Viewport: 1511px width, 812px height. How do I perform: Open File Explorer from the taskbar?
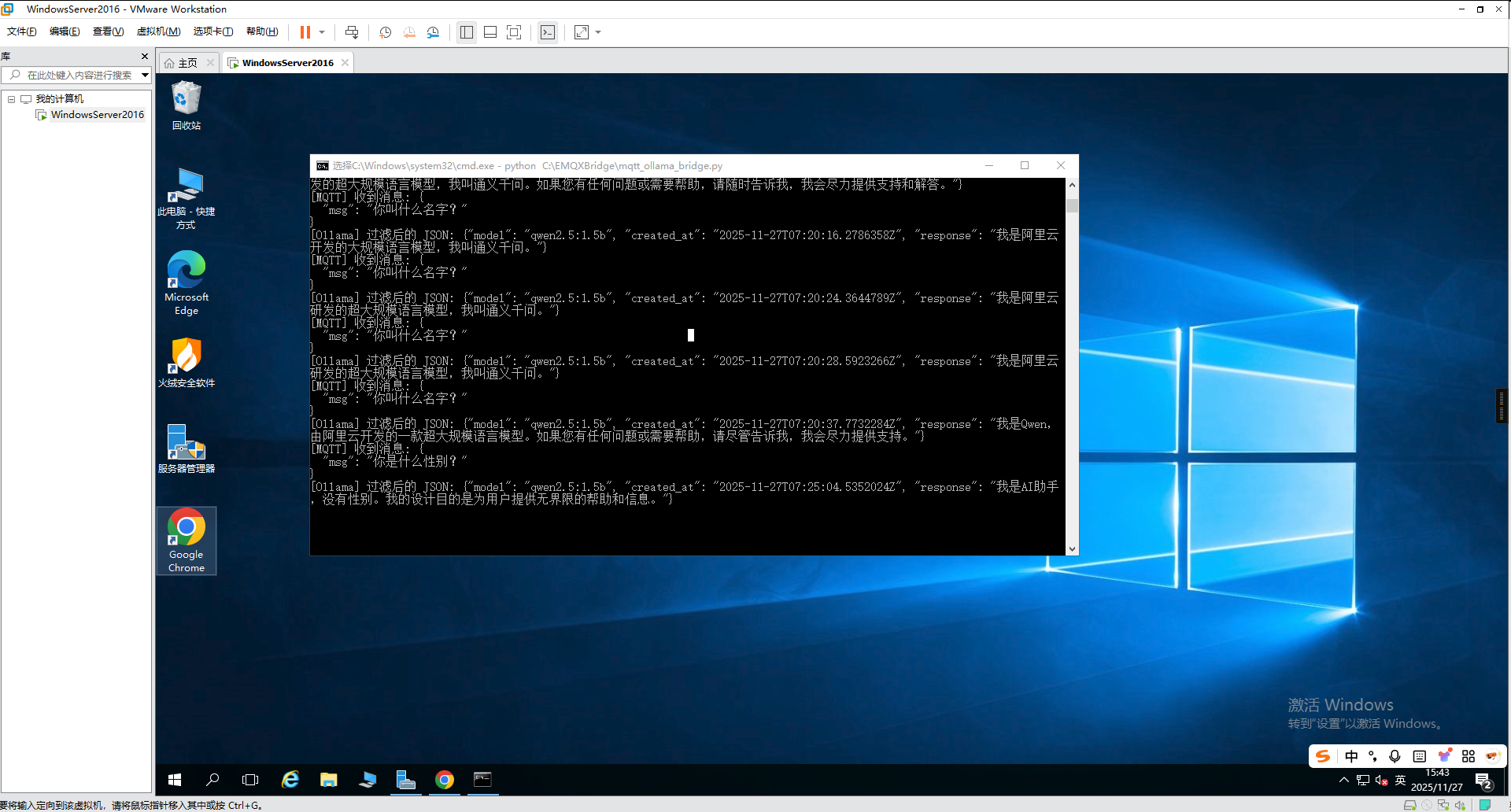coord(329,780)
